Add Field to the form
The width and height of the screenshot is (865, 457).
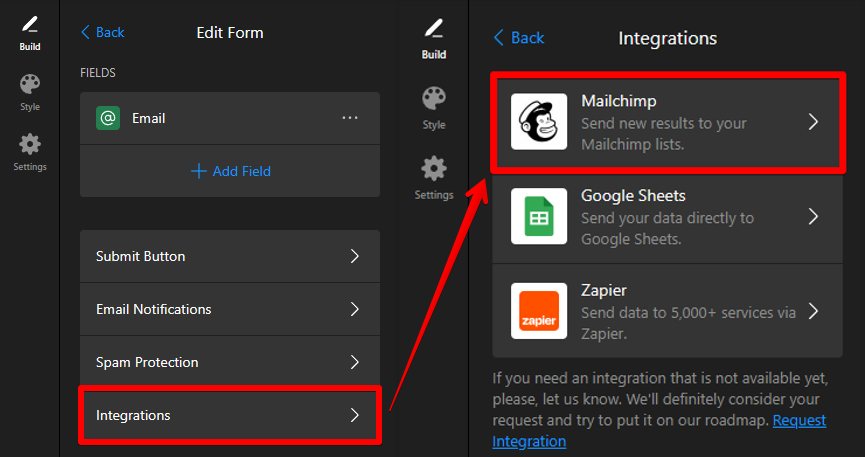pos(231,171)
